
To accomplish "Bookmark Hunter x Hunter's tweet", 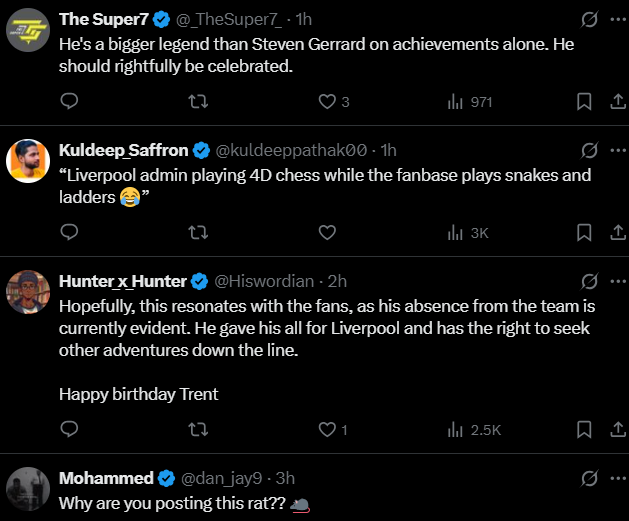I will coord(584,429).
